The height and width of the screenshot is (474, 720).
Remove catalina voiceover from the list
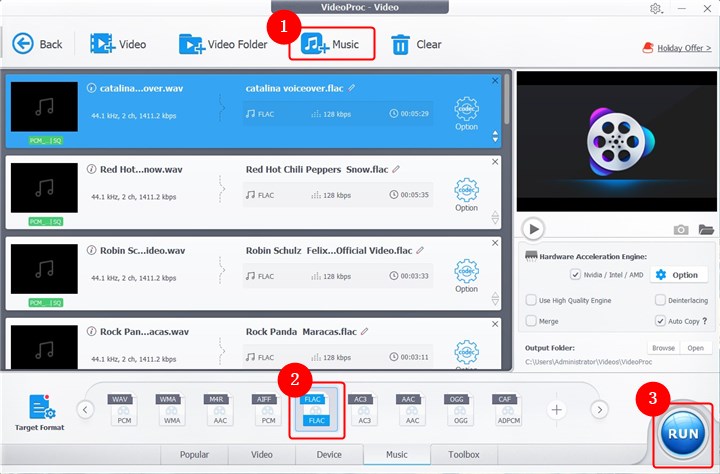(x=495, y=80)
